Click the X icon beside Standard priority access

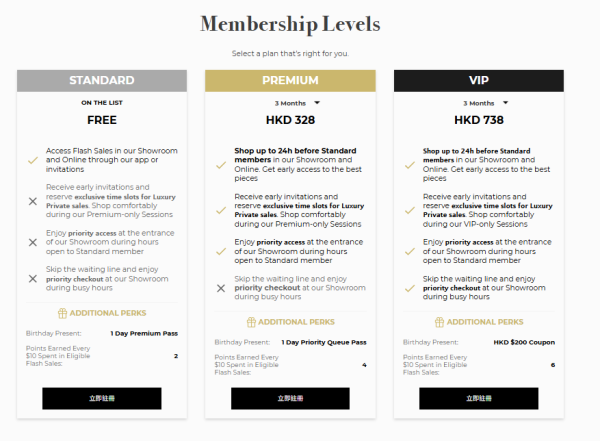[34, 242]
